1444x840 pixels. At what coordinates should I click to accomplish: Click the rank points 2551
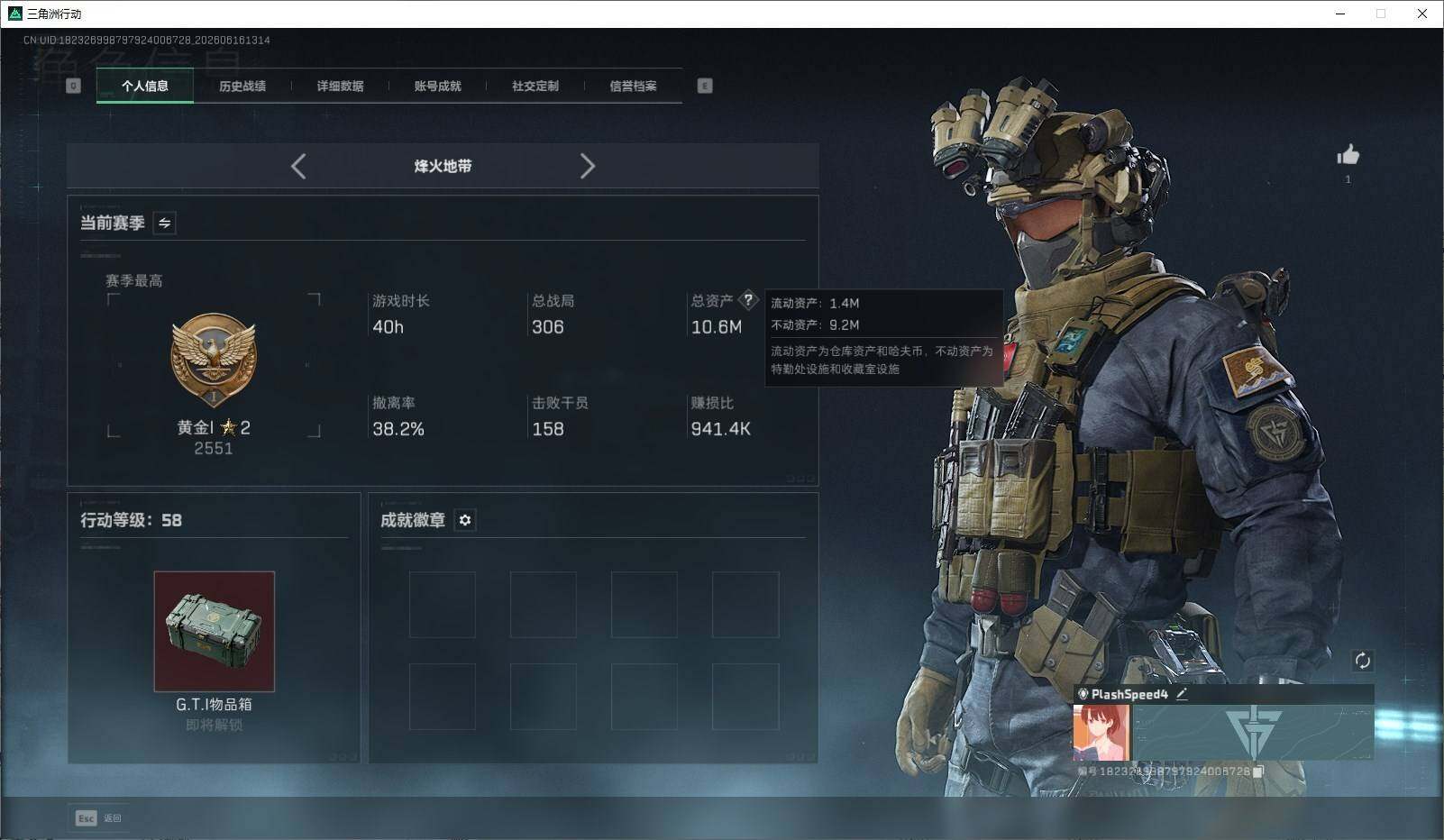tap(214, 448)
